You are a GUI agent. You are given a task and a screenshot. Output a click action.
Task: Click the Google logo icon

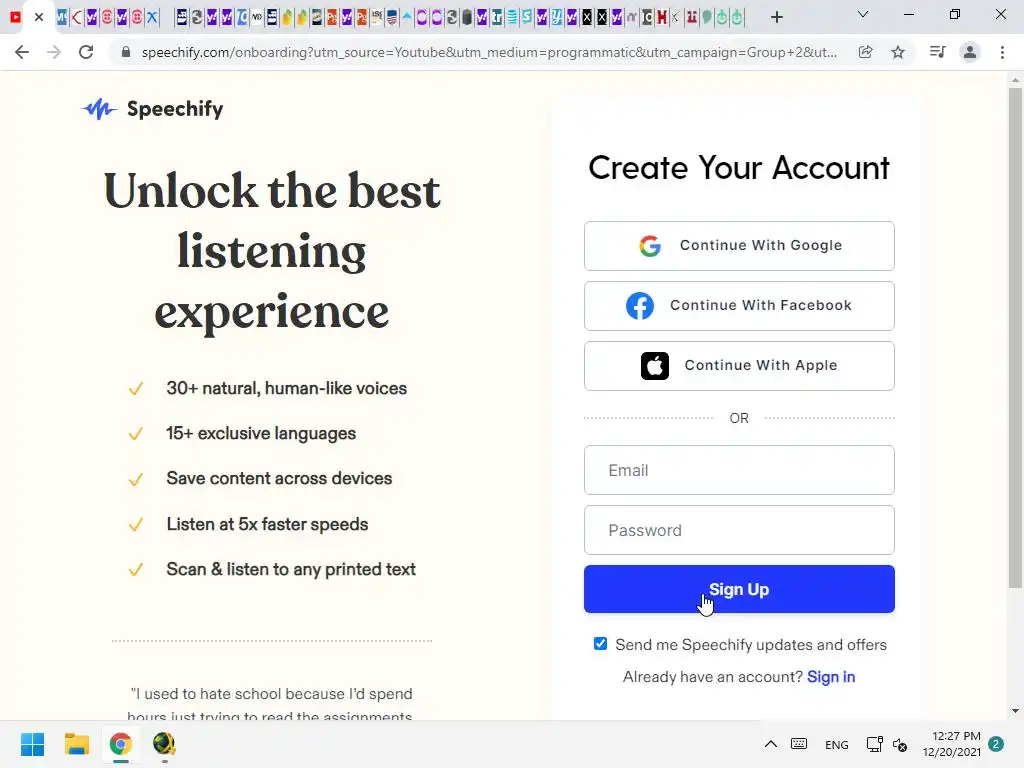point(650,246)
